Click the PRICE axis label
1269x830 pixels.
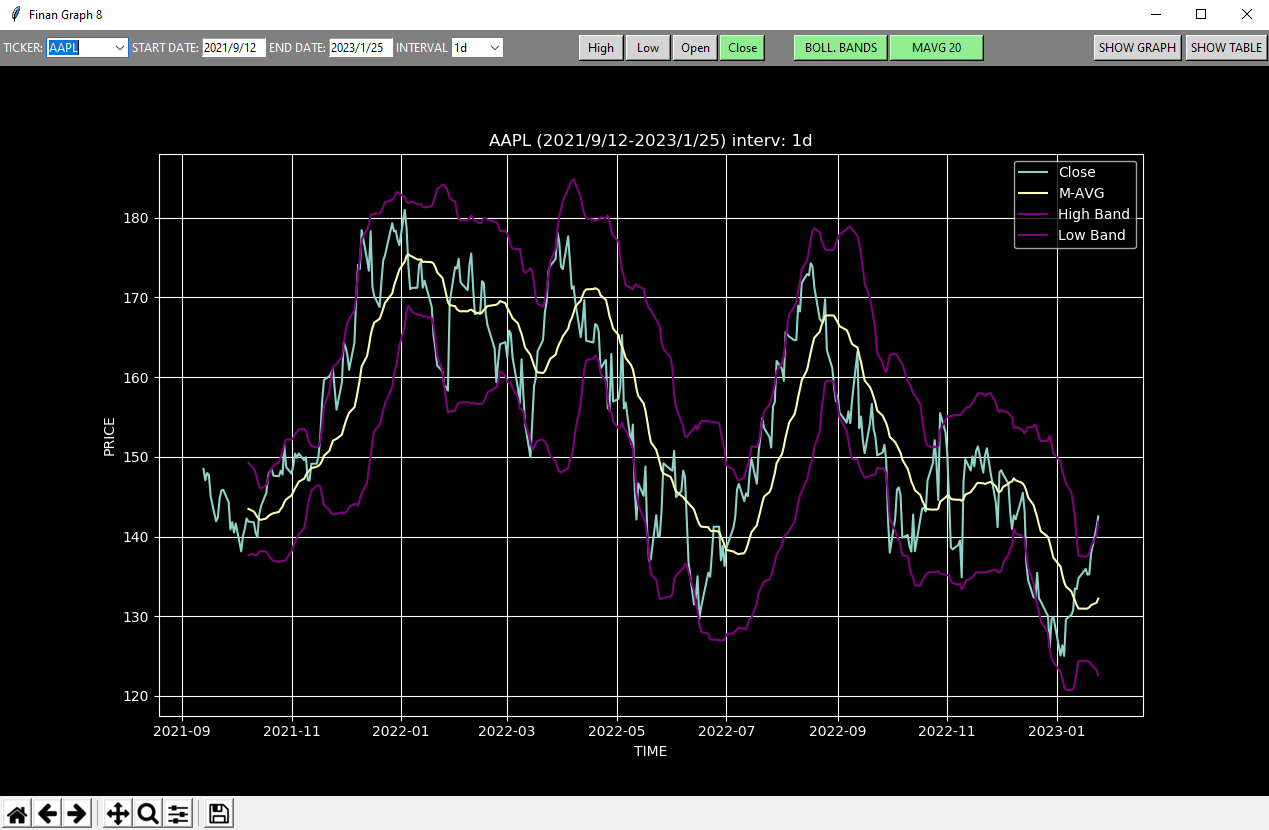[x=109, y=436]
